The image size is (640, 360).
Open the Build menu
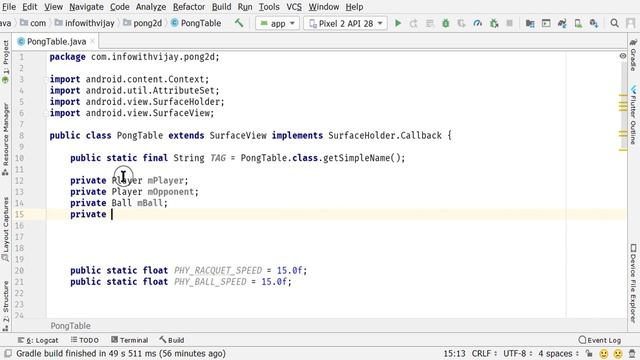coord(221,7)
